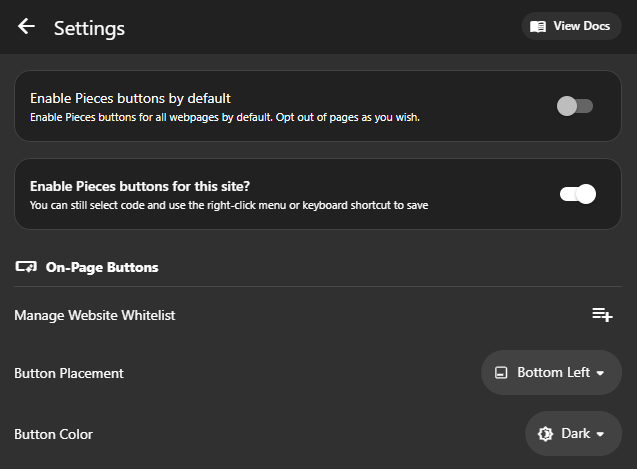
Task: Select the Manage Website Whitelist row label
Action: (x=95, y=315)
